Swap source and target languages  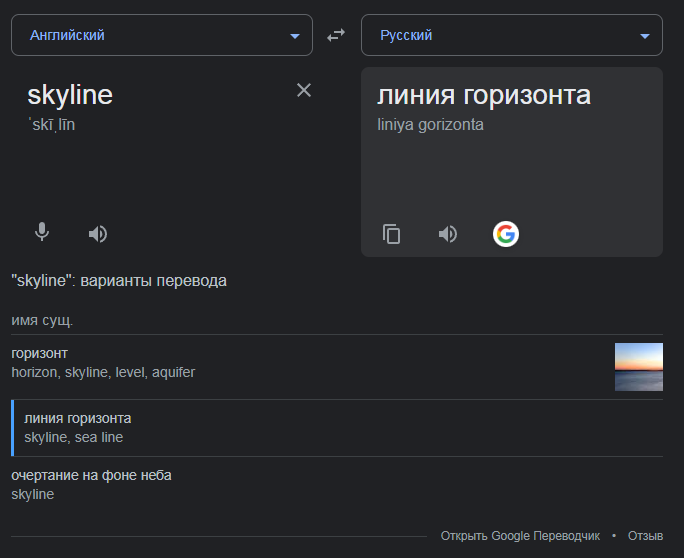[336, 35]
